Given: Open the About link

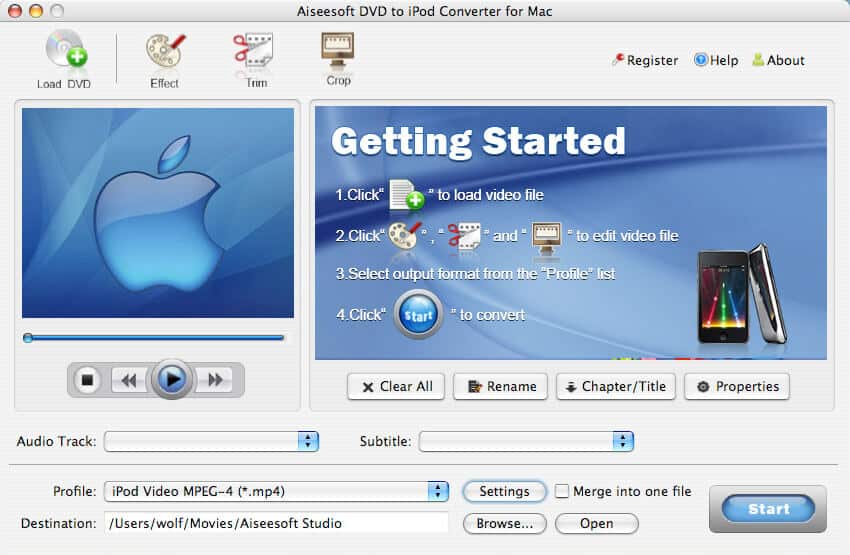Looking at the screenshot, I should click(778, 60).
